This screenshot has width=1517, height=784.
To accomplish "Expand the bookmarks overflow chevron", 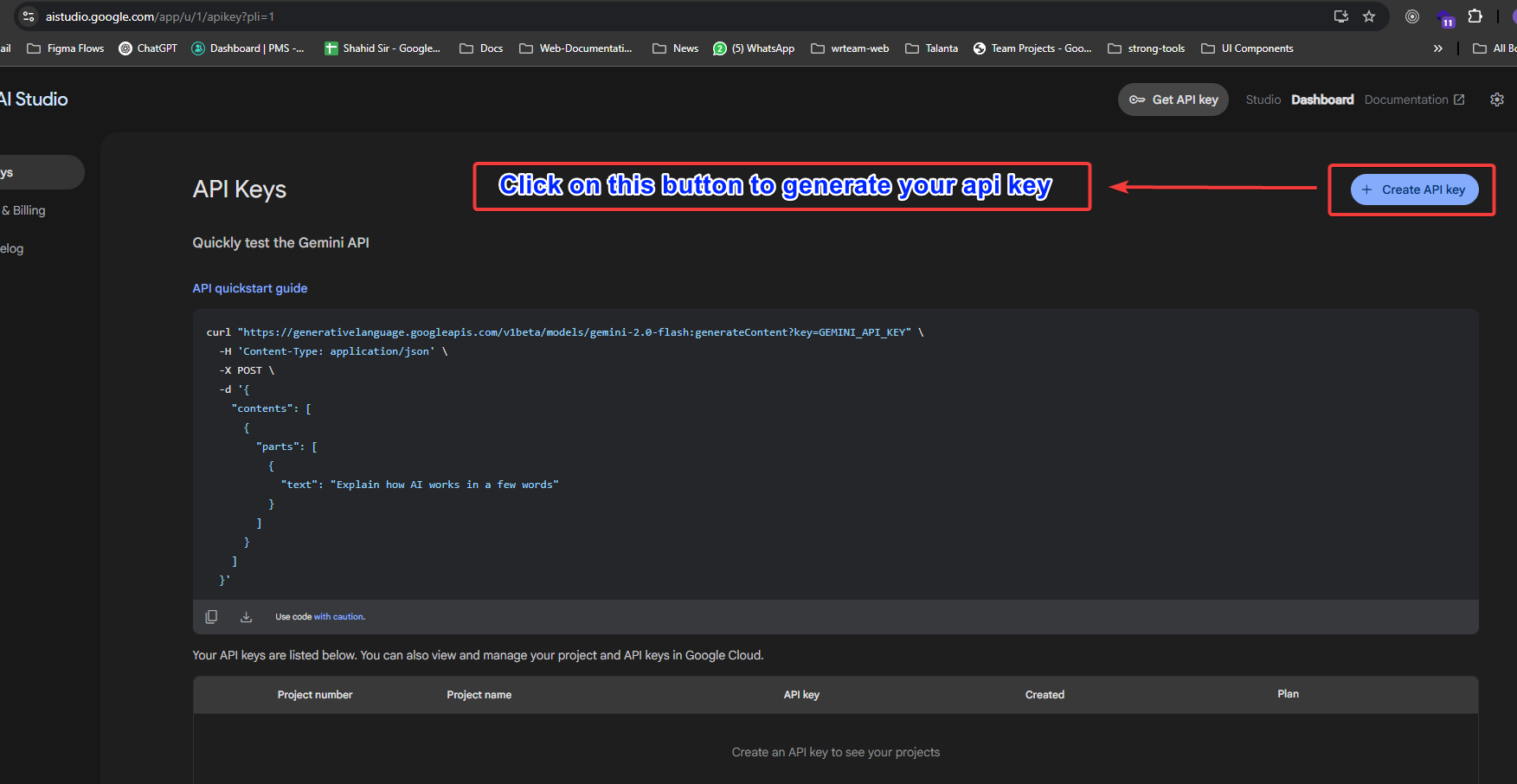I will [x=1438, y=48].
